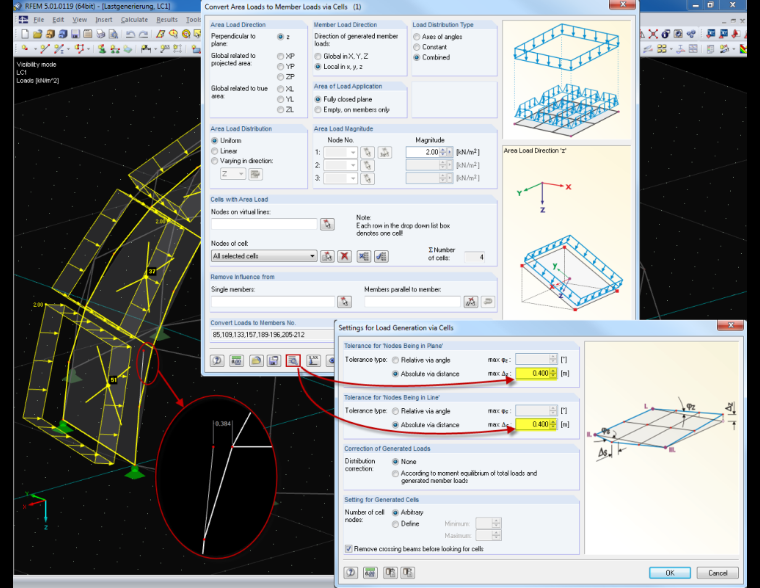Open settings for load generation icon
Viewport: 760px width, 588px height.
(293, 360)
